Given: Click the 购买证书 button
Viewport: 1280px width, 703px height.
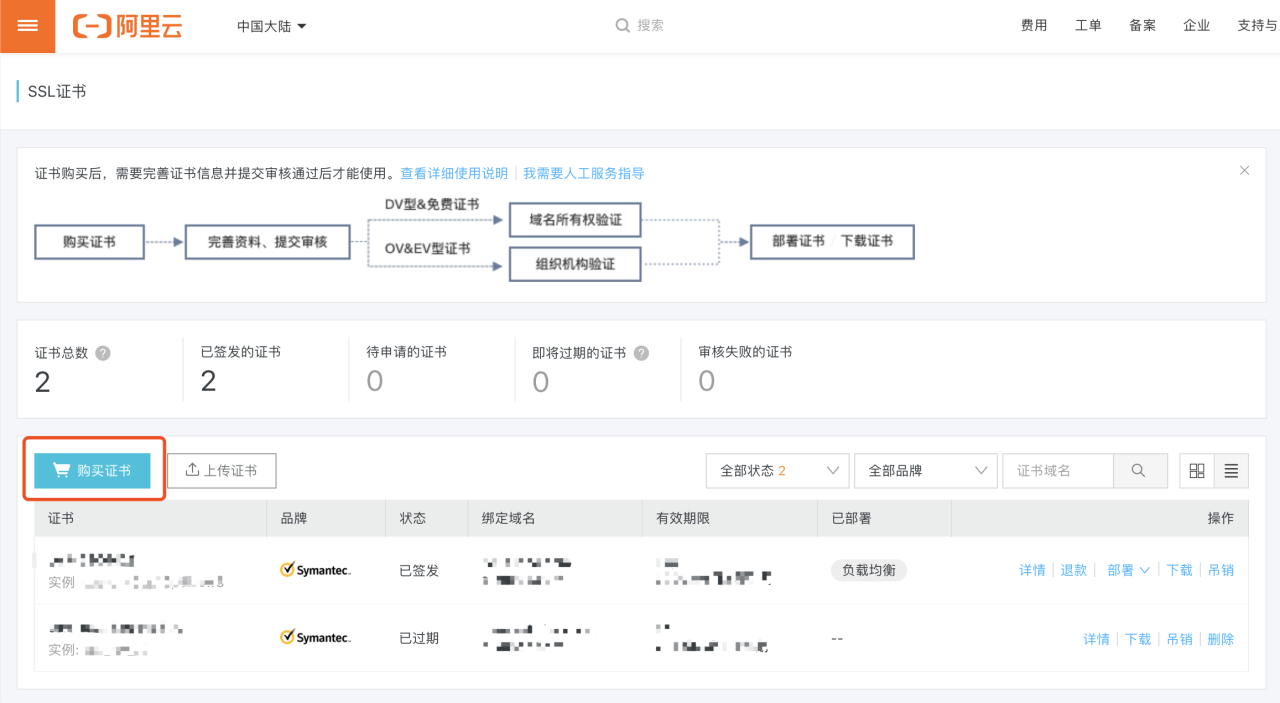Looking at the screenshot, I should point(92,470).
